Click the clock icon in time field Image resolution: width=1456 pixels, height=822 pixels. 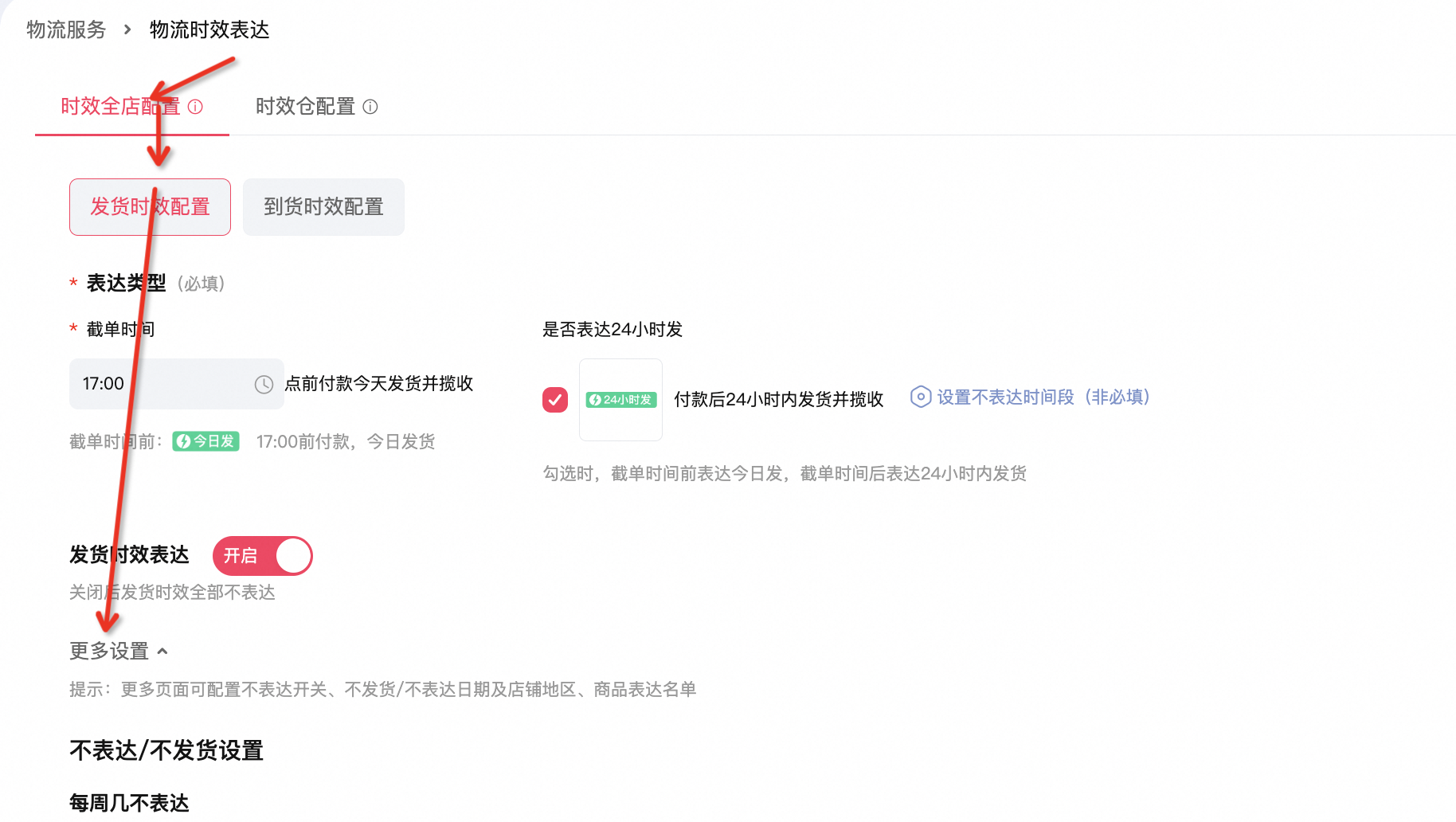[x=264, y=385]
